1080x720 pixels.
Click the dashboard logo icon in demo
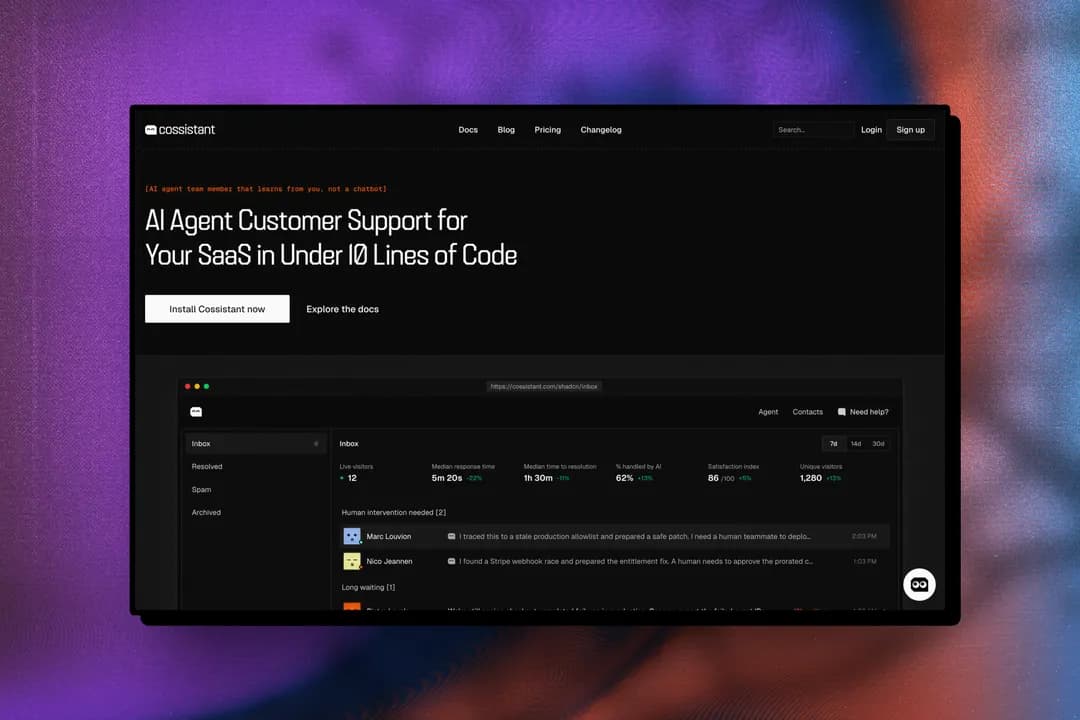coord(196,411)
